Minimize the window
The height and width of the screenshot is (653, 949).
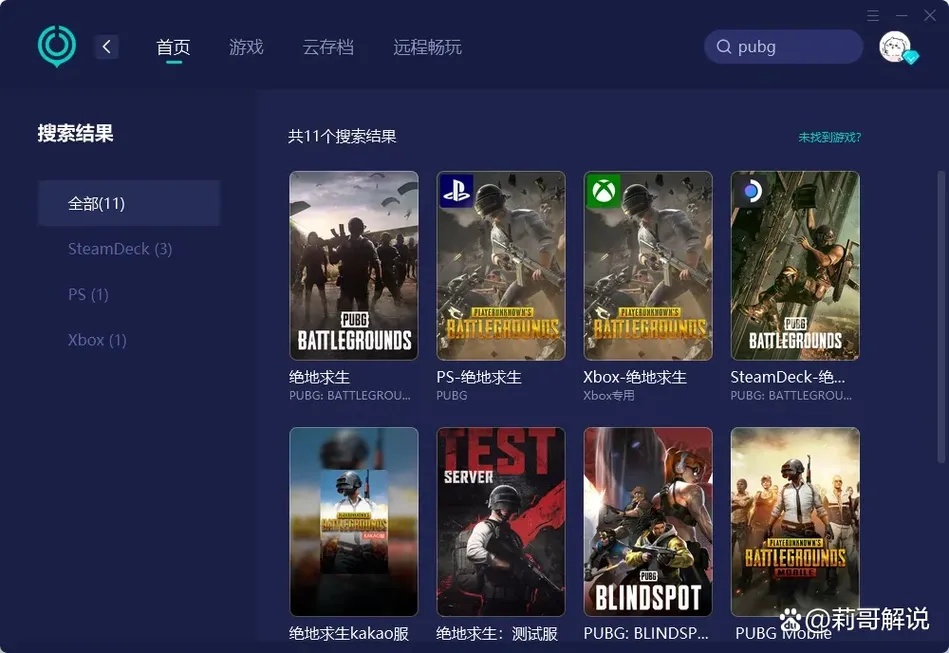pyautogui.click(x=902, y=15)
